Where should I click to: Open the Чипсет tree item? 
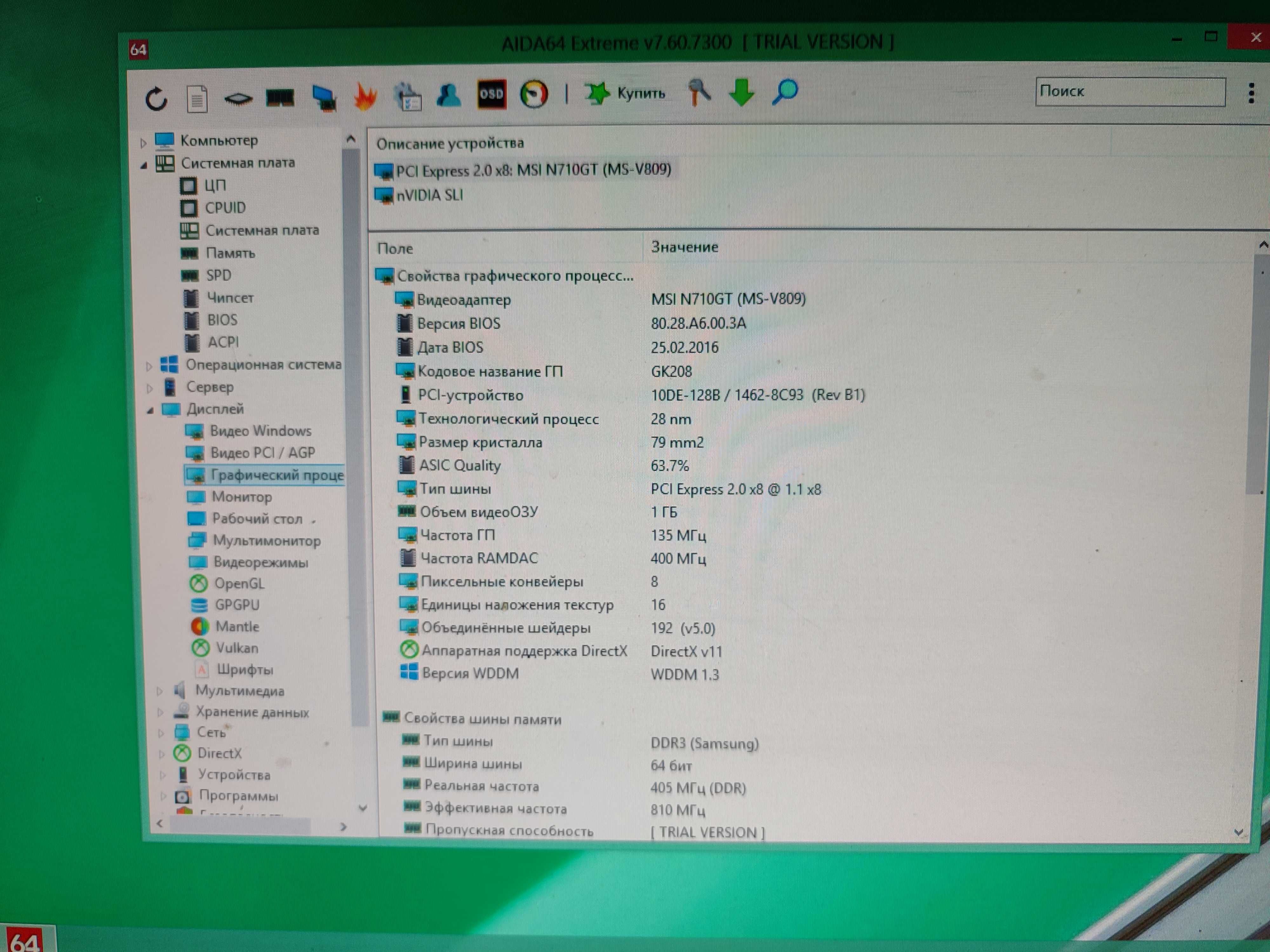[218, 298]
